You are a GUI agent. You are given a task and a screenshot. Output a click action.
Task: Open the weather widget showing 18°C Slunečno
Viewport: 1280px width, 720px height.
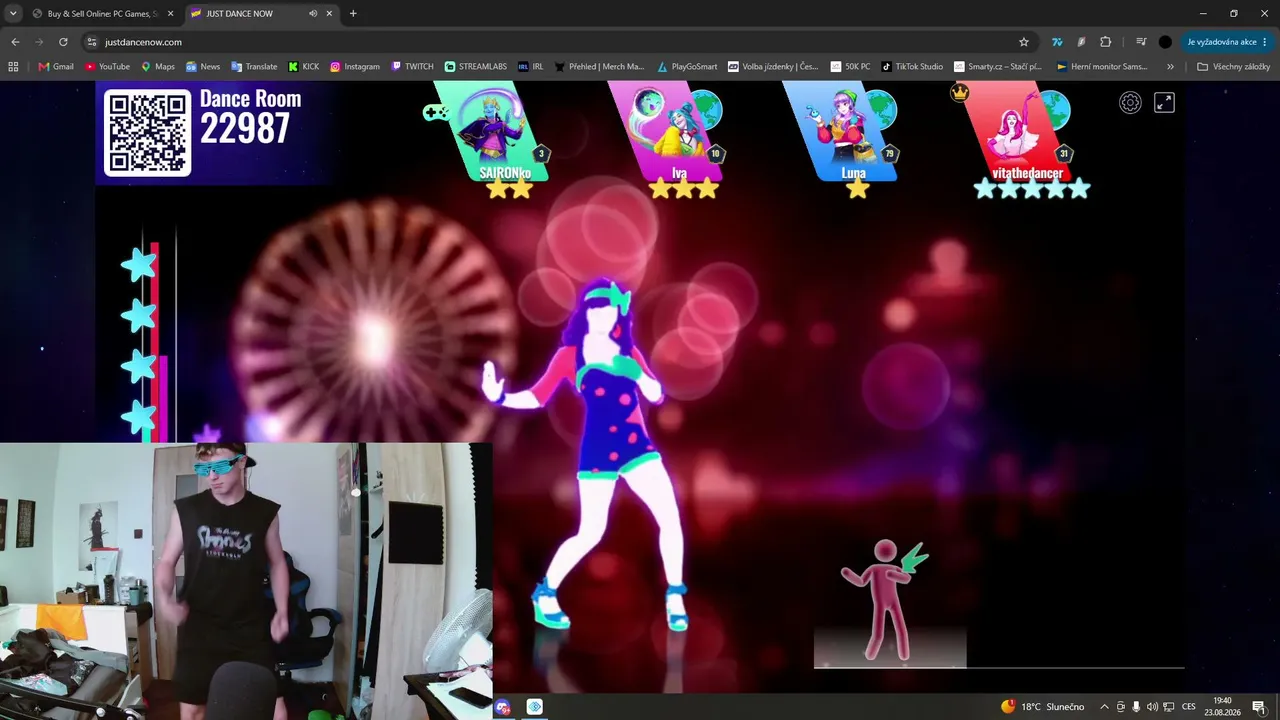(1042, 707)
